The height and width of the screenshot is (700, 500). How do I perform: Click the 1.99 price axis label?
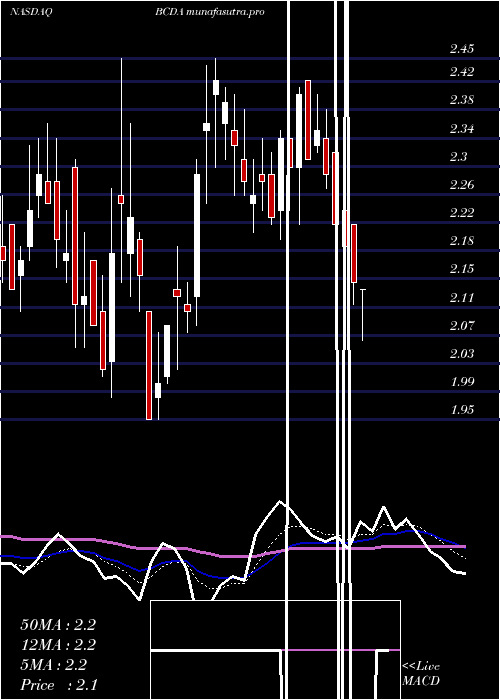[462, 382]
